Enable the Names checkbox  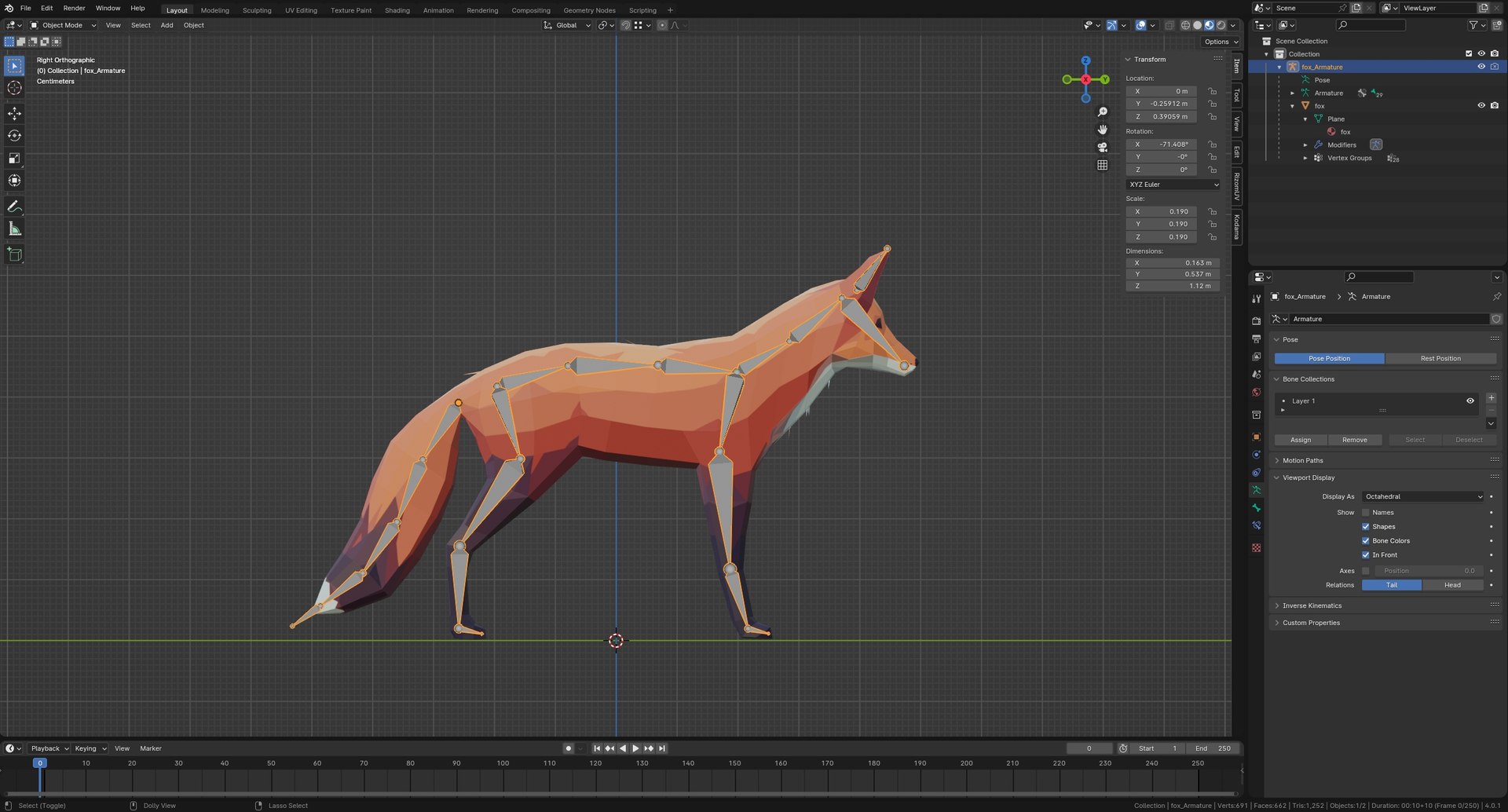pos(1366,513)
